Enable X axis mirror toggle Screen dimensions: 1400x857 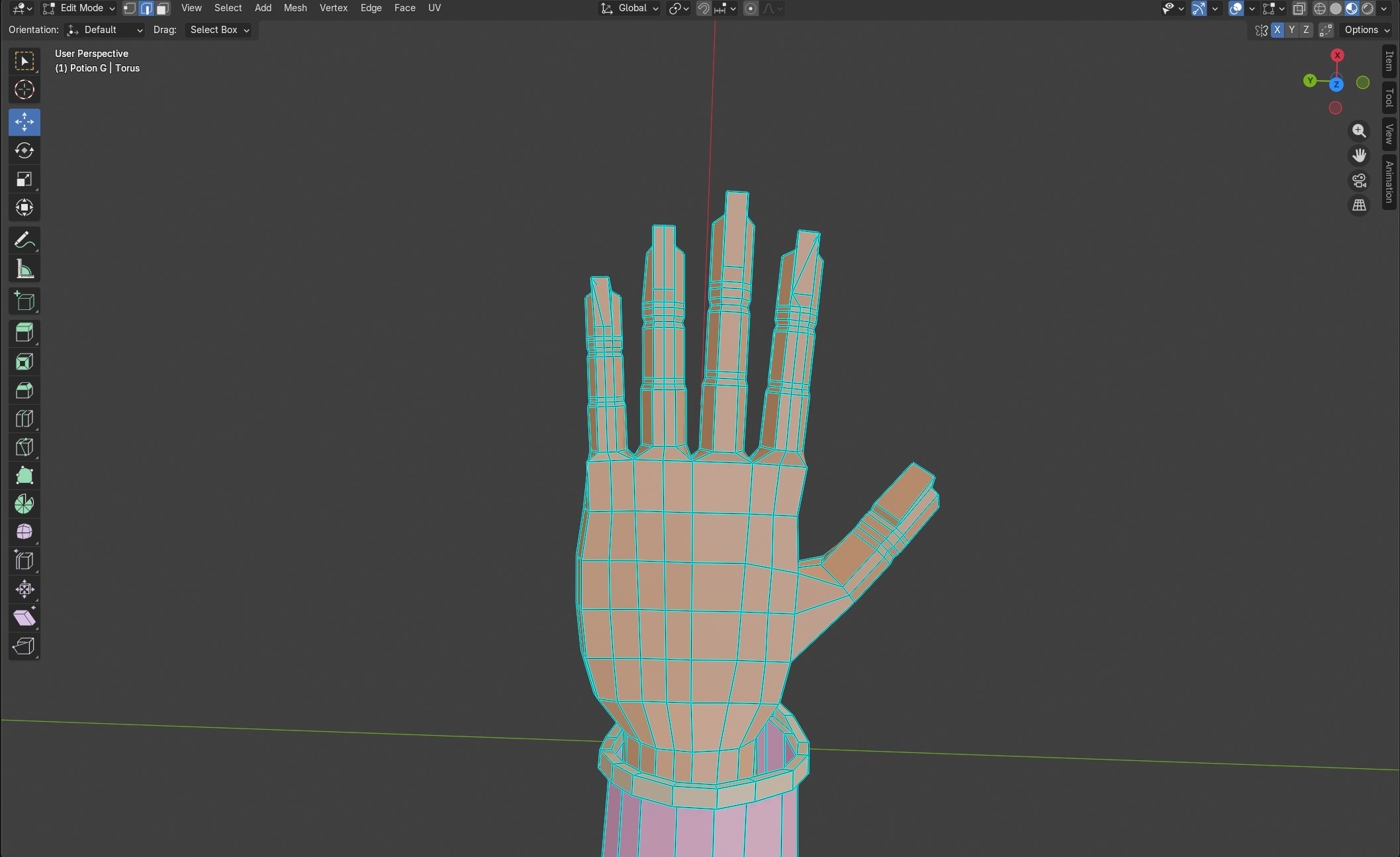pos(1277,30)
